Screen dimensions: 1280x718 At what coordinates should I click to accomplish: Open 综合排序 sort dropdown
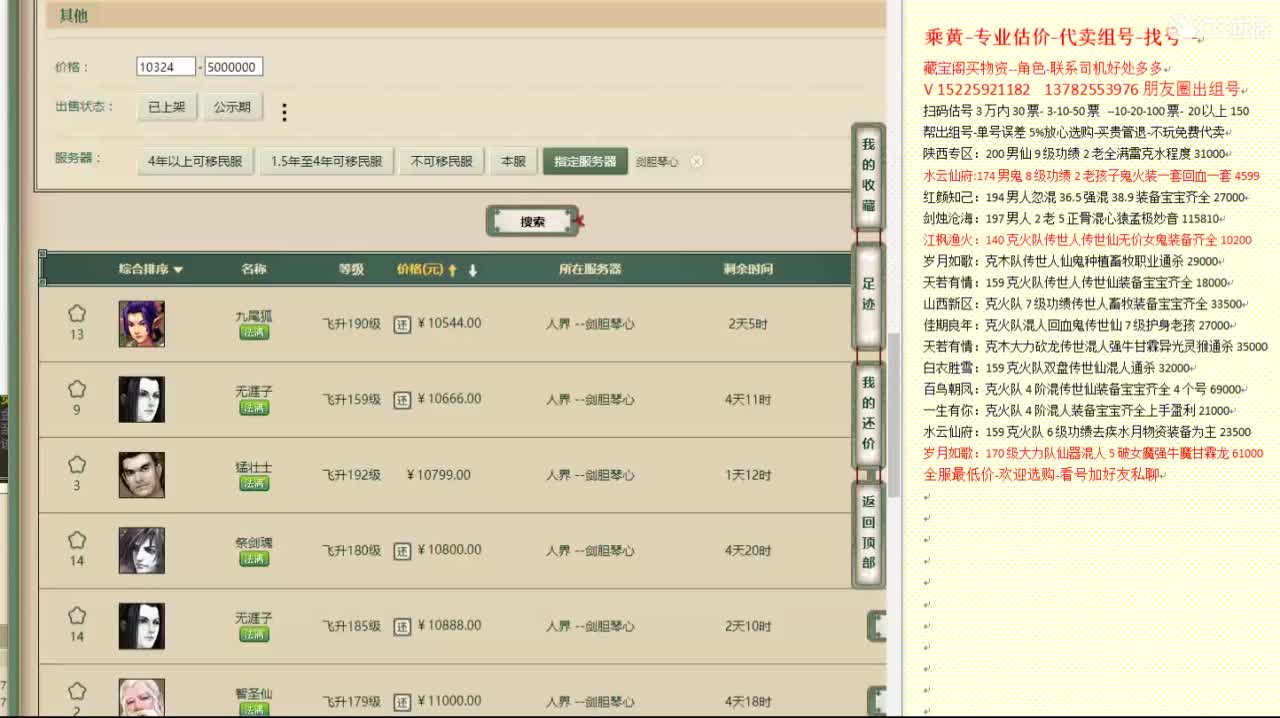coord(151,269)
